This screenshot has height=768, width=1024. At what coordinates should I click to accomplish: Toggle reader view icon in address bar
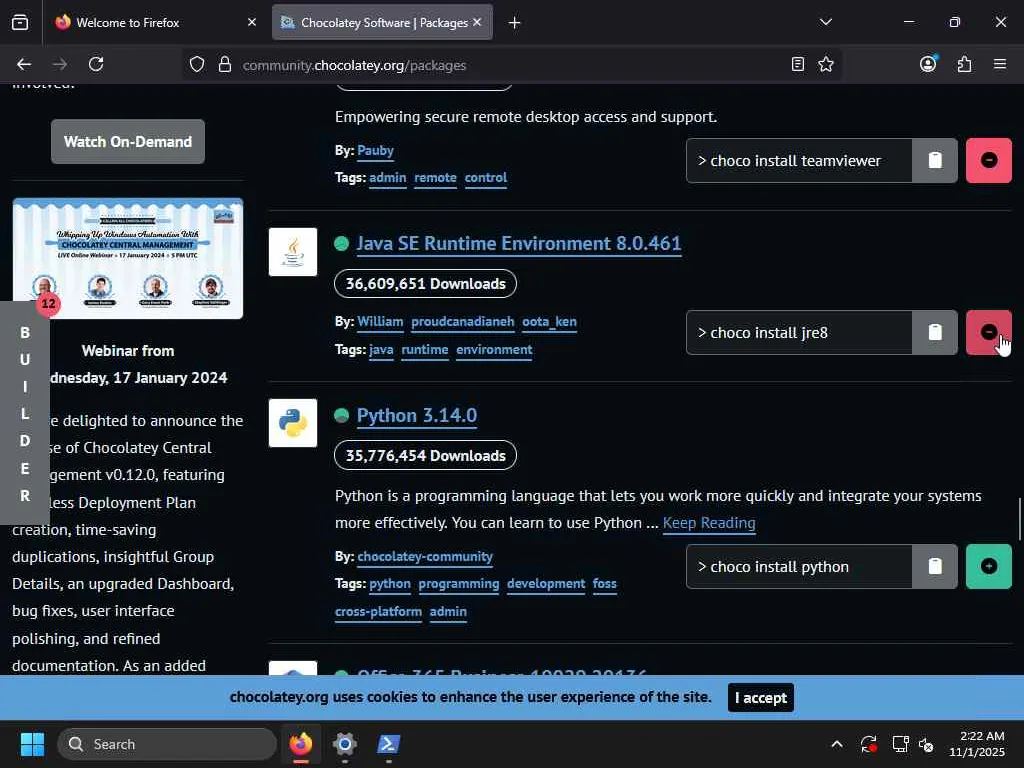point(797,64)
